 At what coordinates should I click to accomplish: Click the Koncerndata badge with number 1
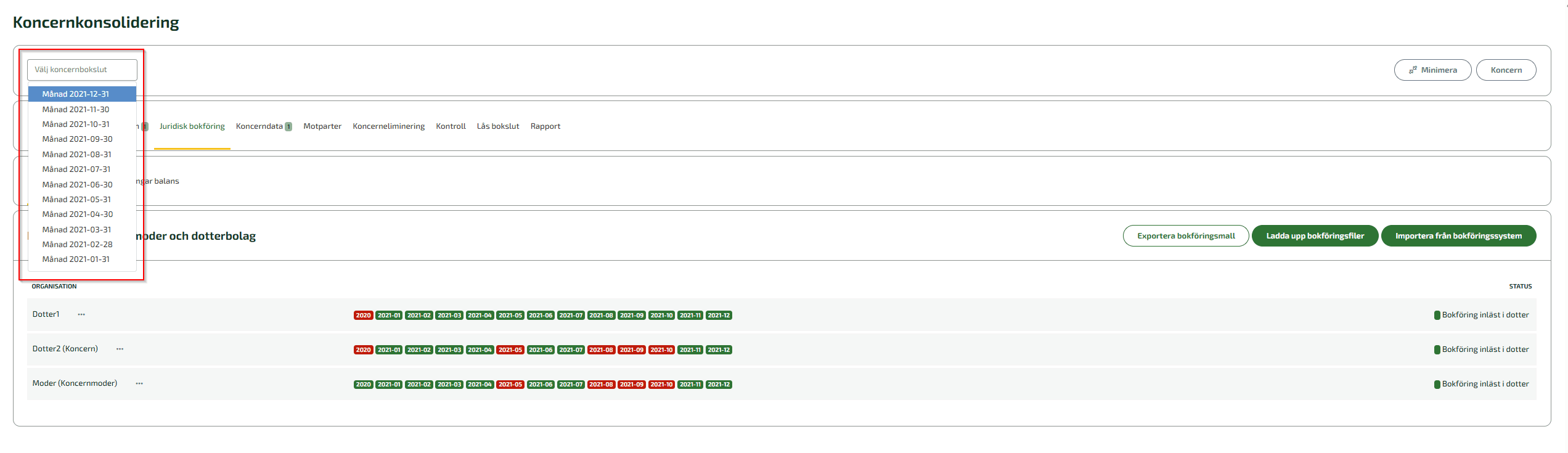[288, 126]
